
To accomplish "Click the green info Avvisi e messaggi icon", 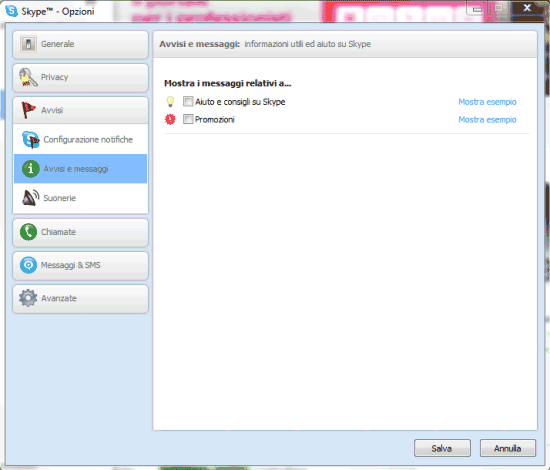I will pyautogui.click(x=31, y=169).
